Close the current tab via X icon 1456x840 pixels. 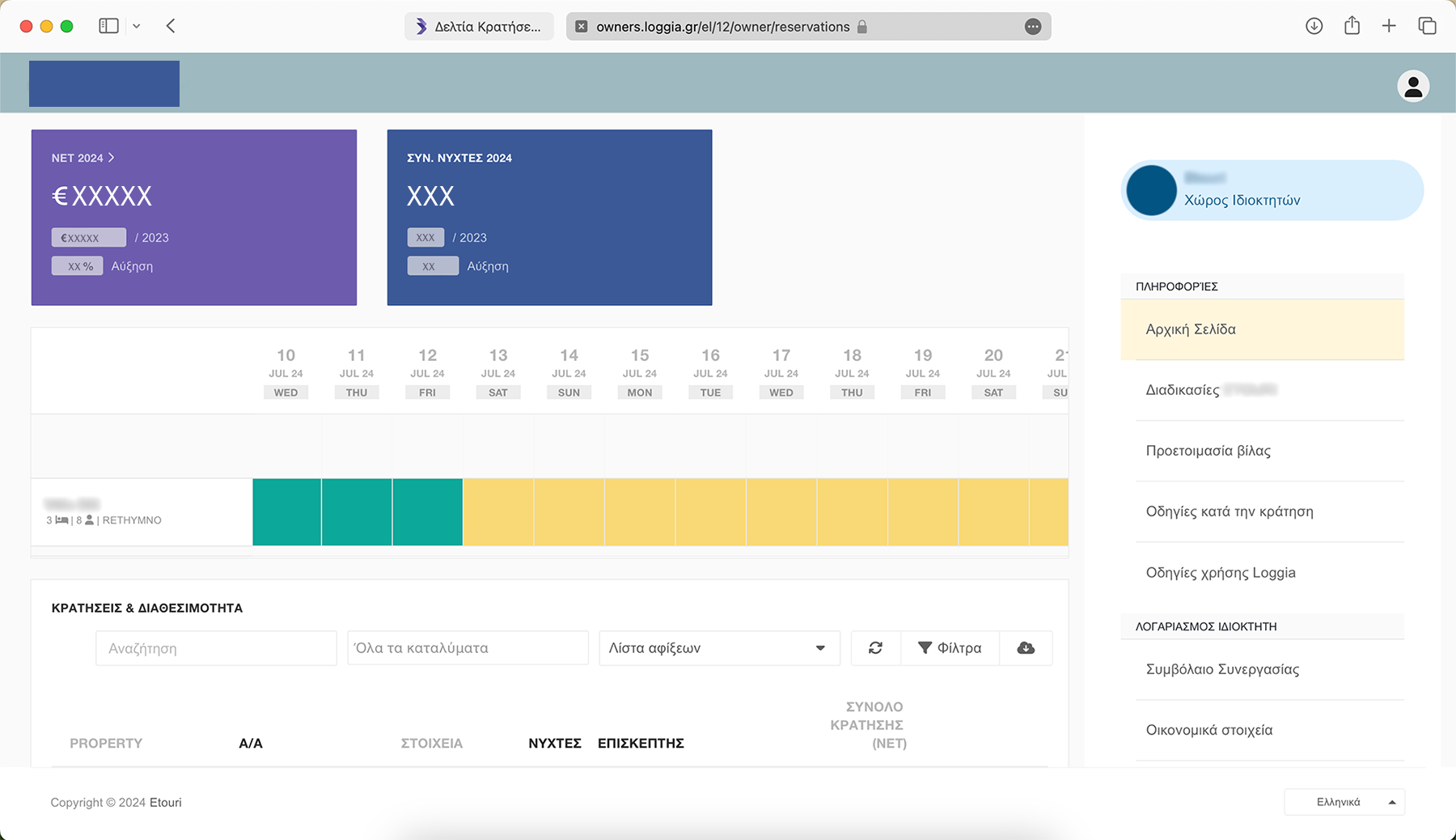pos(581,27)
